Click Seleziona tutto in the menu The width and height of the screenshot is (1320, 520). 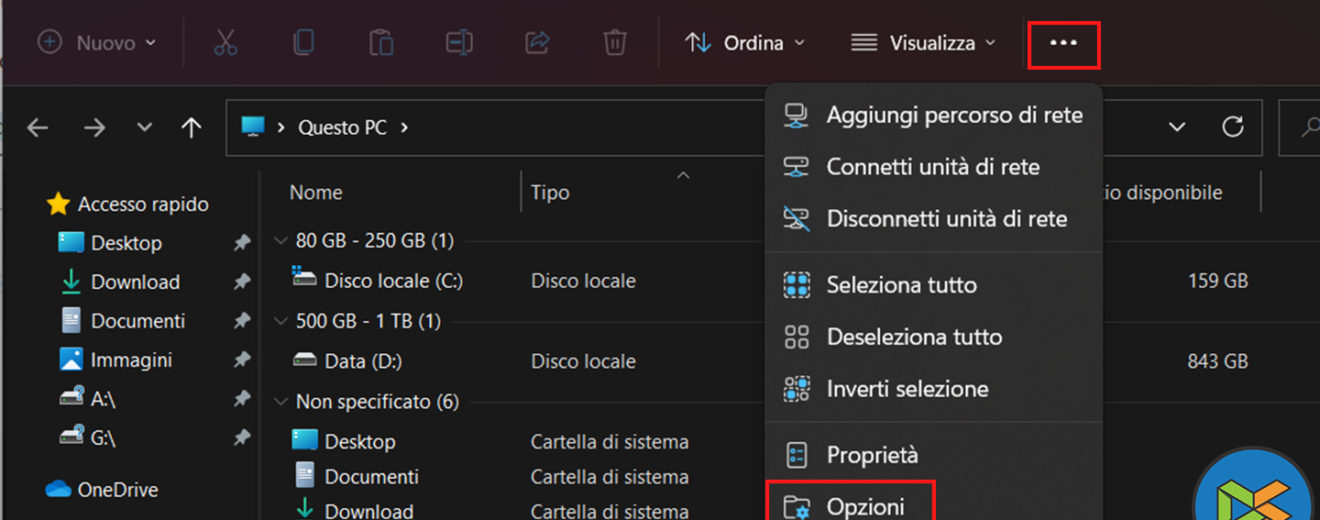900,285
